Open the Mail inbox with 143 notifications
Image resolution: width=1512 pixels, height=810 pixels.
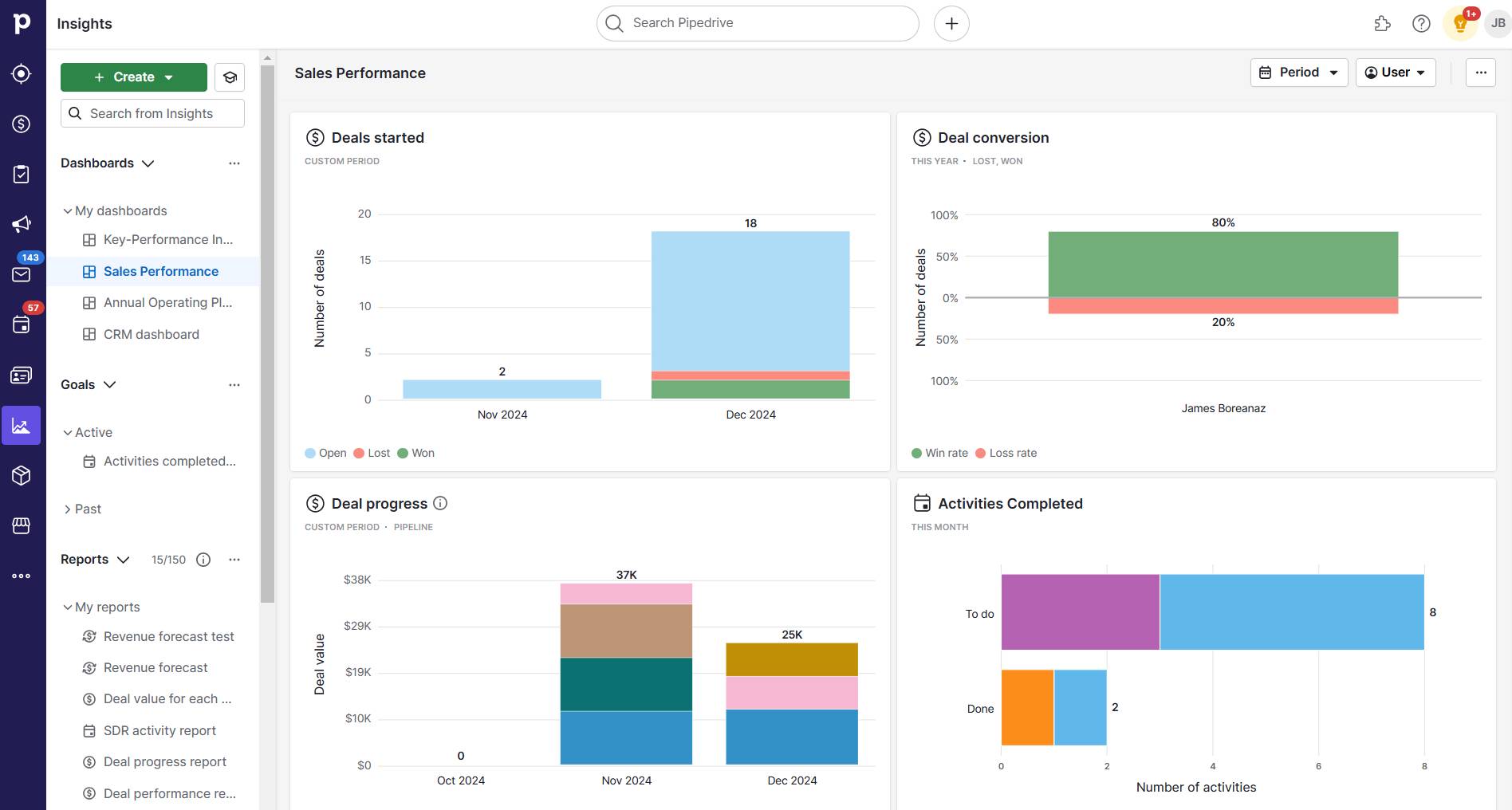(x=22, y=273)
